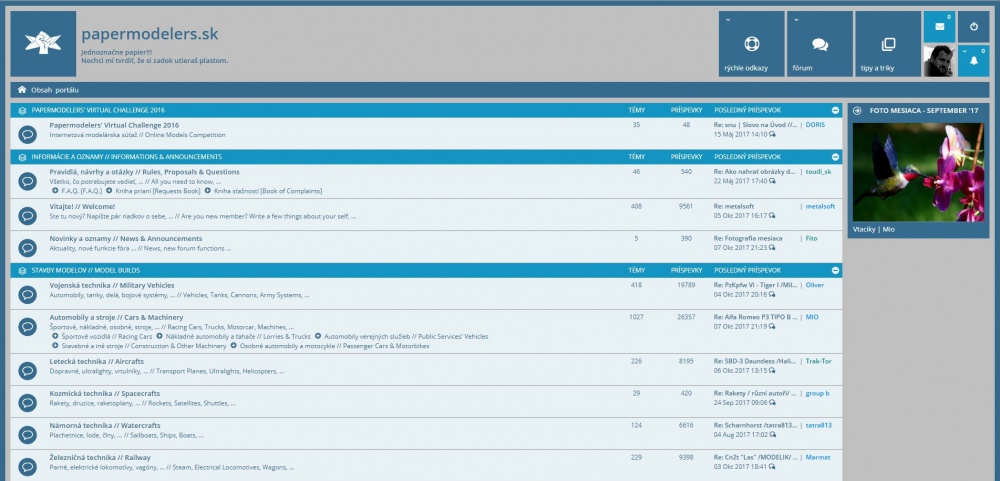Click forum icon beside Novinky a oznamy
The width and height of the screenshot is (1000, 481).
[27, 248]
